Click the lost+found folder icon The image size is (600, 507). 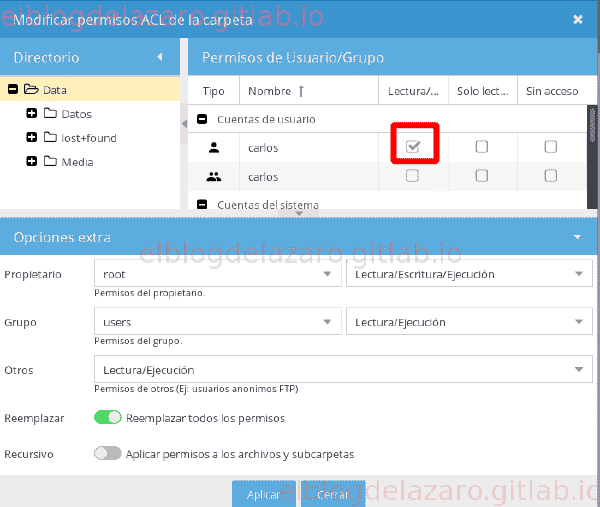click(x=50, y=137)
